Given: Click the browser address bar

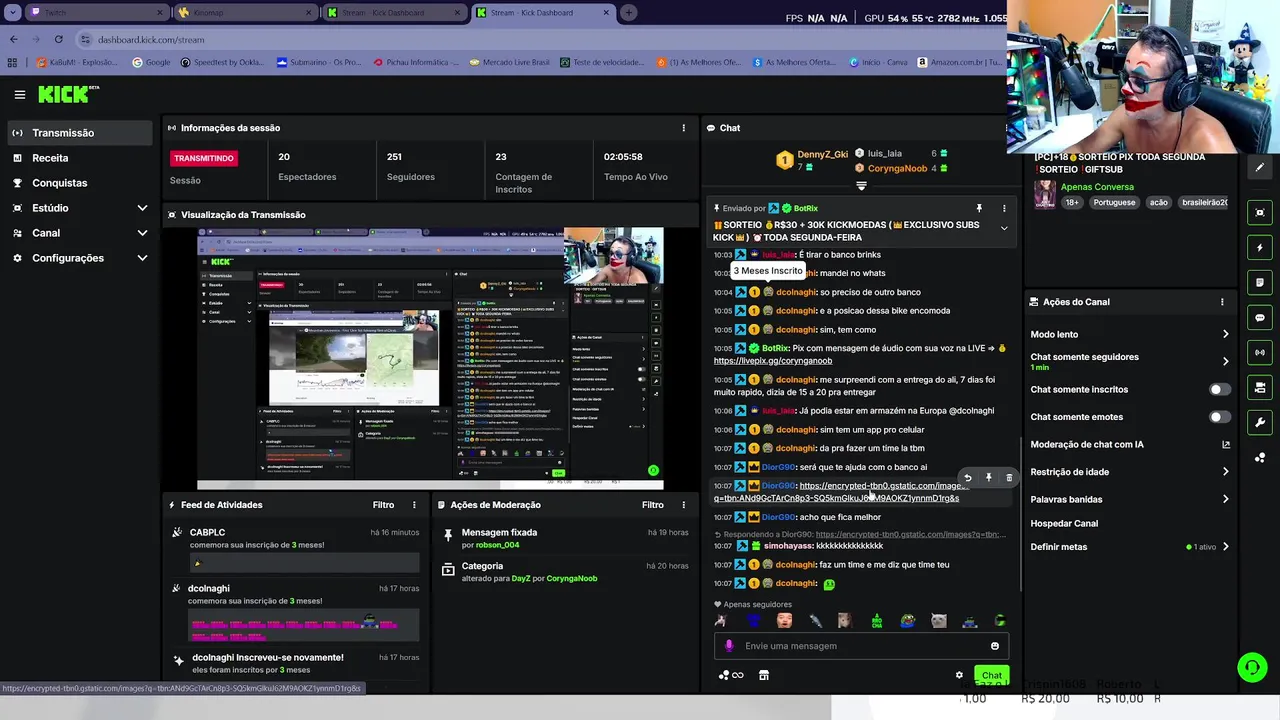Looking at the screenshot, I should tap(540, 39).
